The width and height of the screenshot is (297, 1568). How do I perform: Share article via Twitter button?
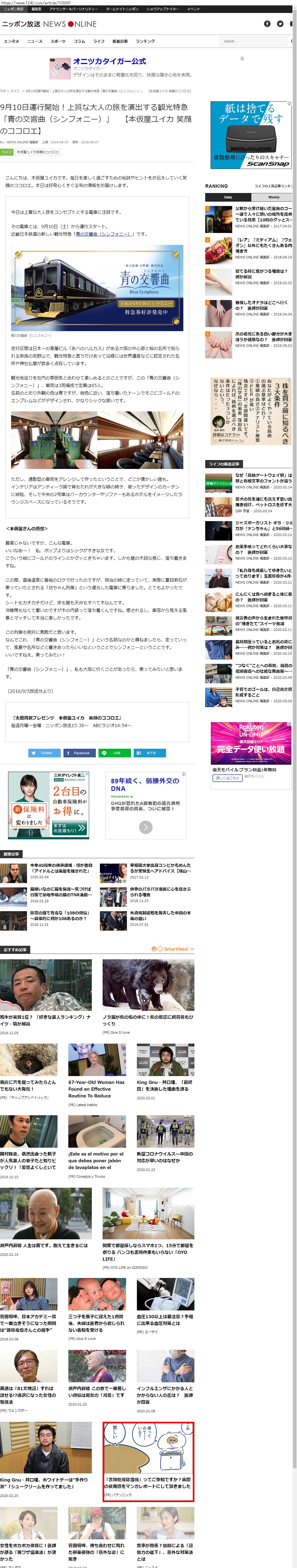tap(45, 753)
